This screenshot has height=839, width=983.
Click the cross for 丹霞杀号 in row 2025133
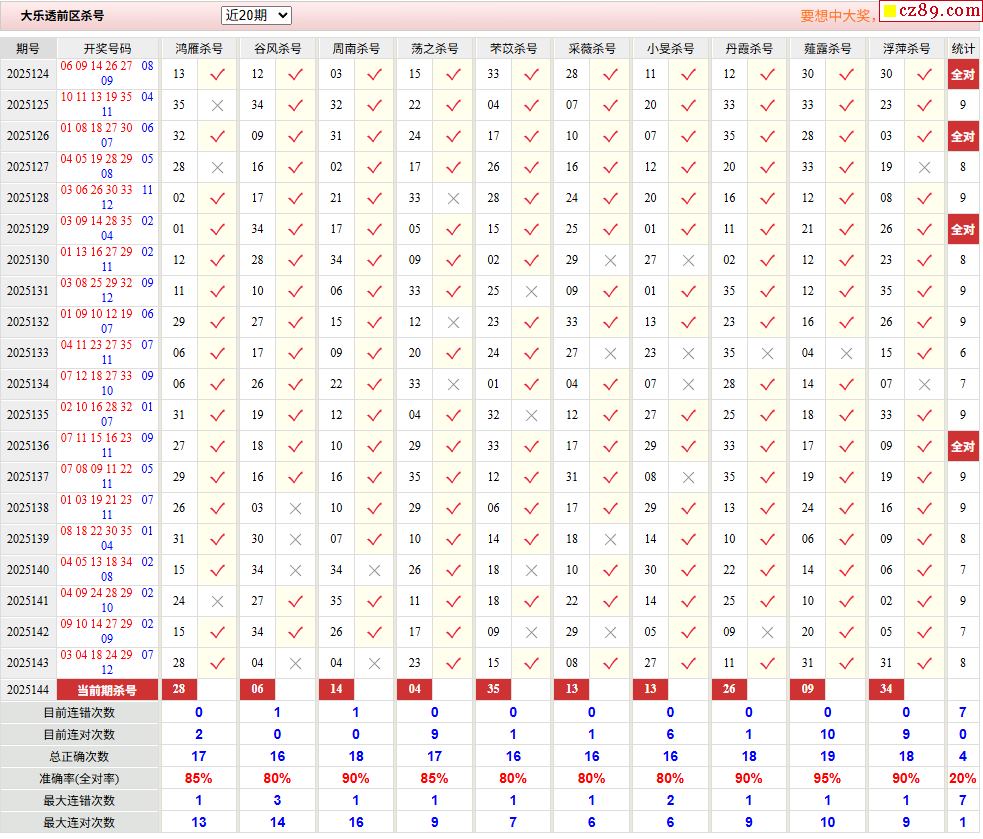click(x=767, y=353)
